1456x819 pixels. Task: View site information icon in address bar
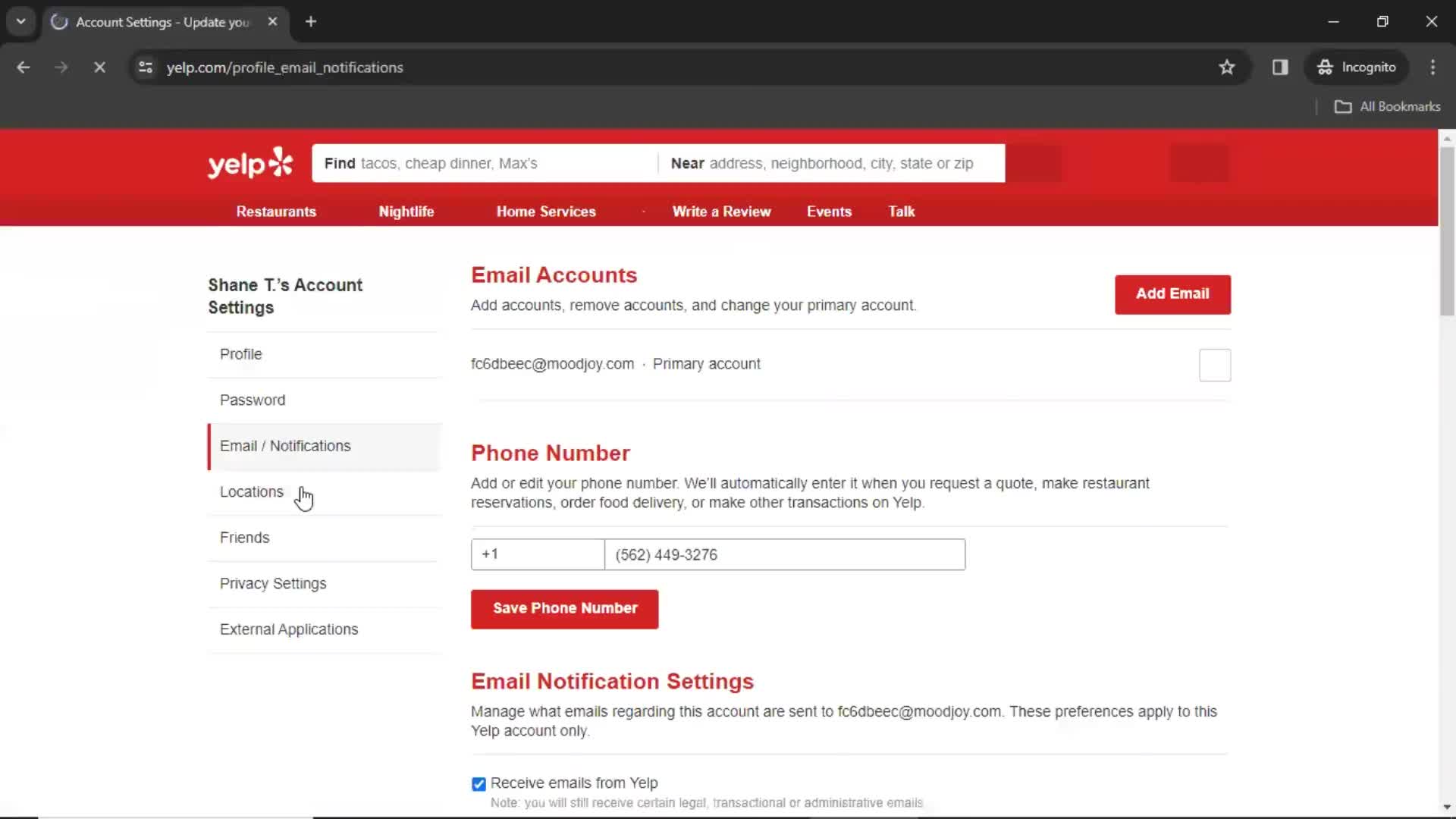(x=146, y=67)
